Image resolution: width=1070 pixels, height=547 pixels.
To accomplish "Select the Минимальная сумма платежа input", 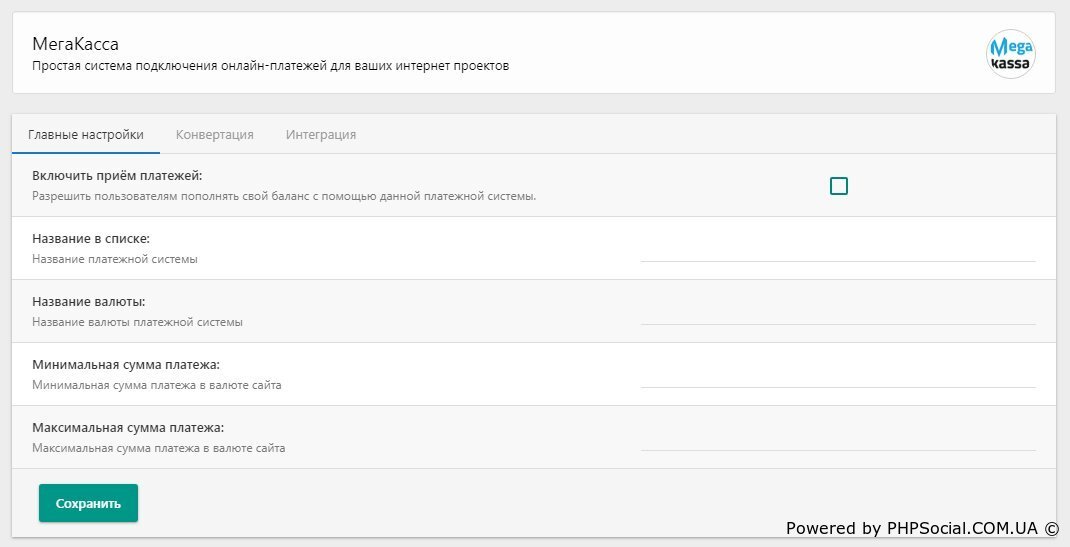I will point(838,375).
